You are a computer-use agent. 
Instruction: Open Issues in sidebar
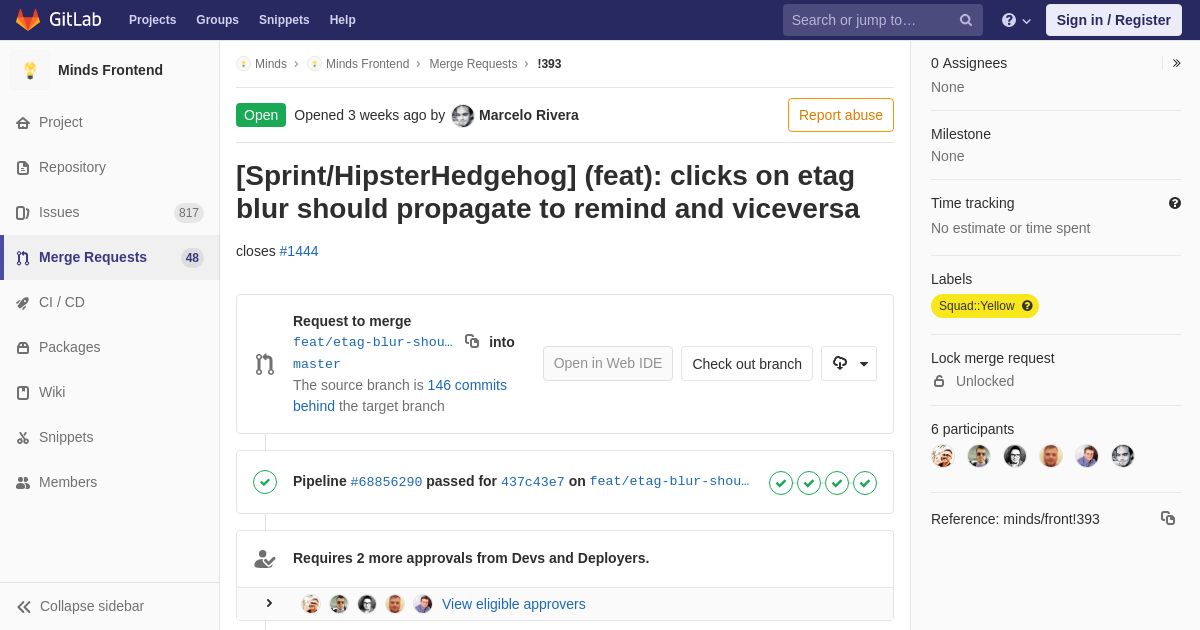(x=110, y=212)
